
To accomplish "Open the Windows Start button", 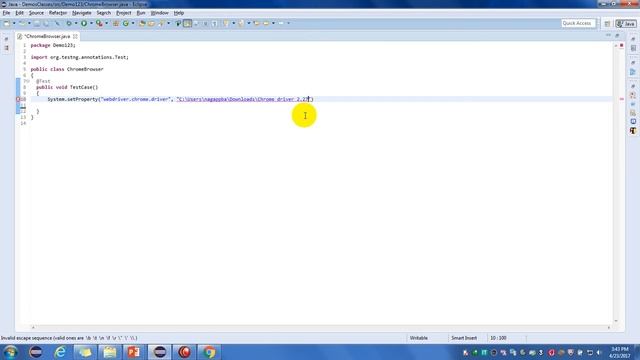I will point(11,352).
